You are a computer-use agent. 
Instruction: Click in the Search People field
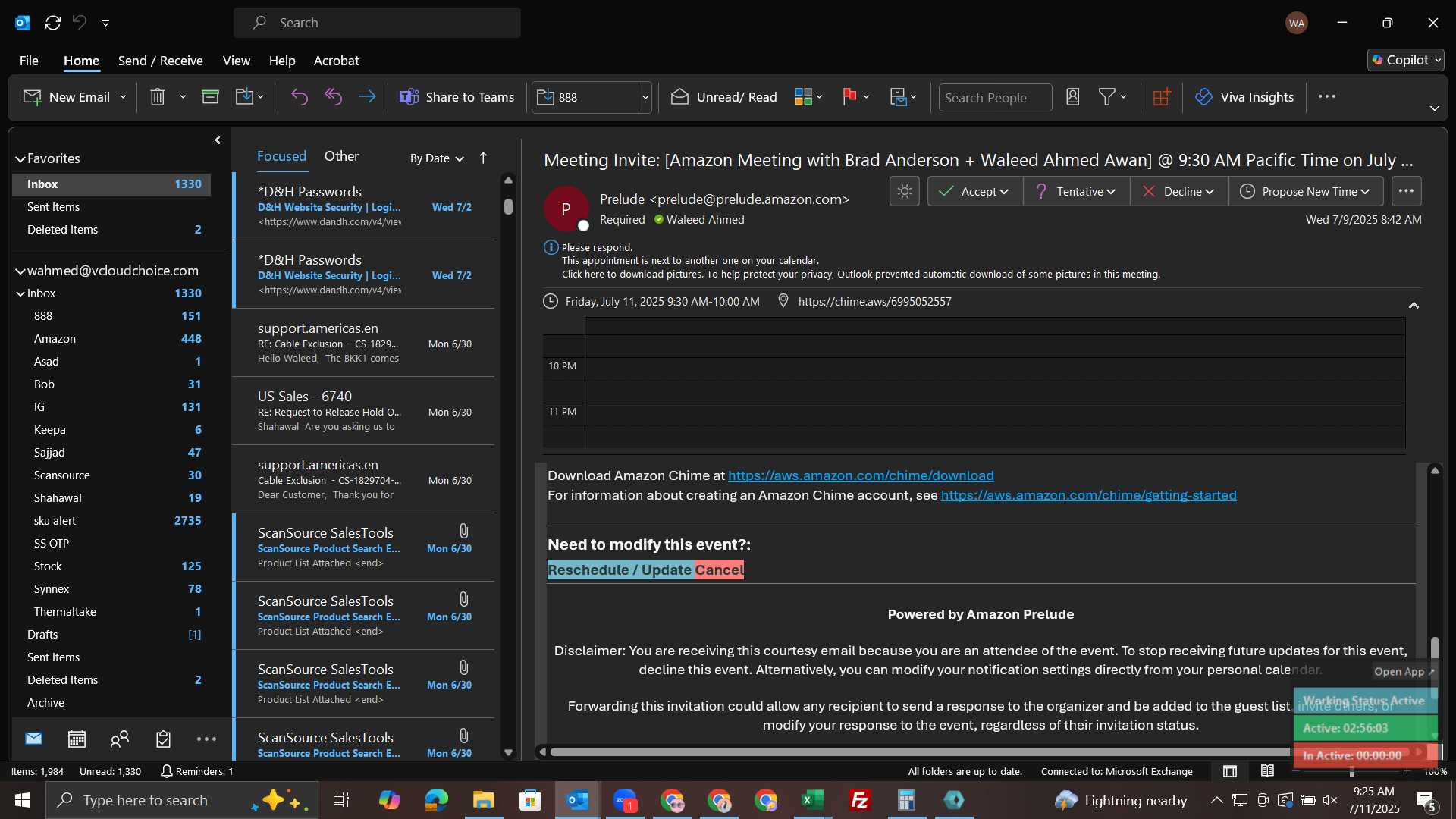tap(995, 97)
